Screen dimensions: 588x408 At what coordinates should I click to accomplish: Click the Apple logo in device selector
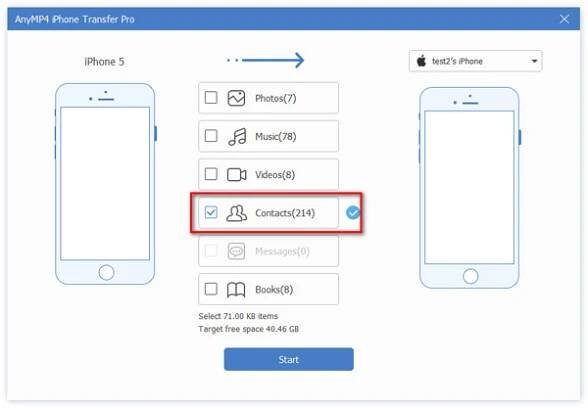point(422,61)
